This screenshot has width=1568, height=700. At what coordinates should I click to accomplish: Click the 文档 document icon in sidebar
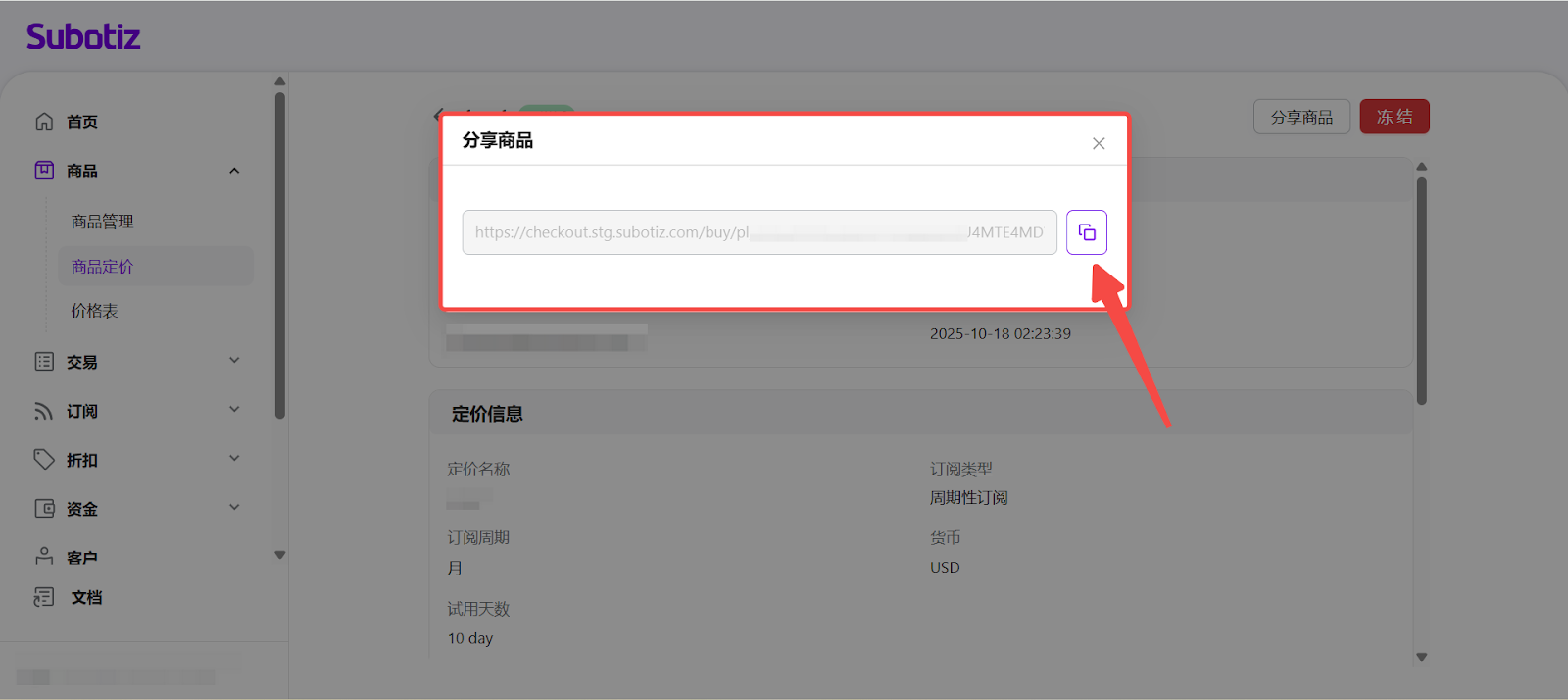[44, 597]
